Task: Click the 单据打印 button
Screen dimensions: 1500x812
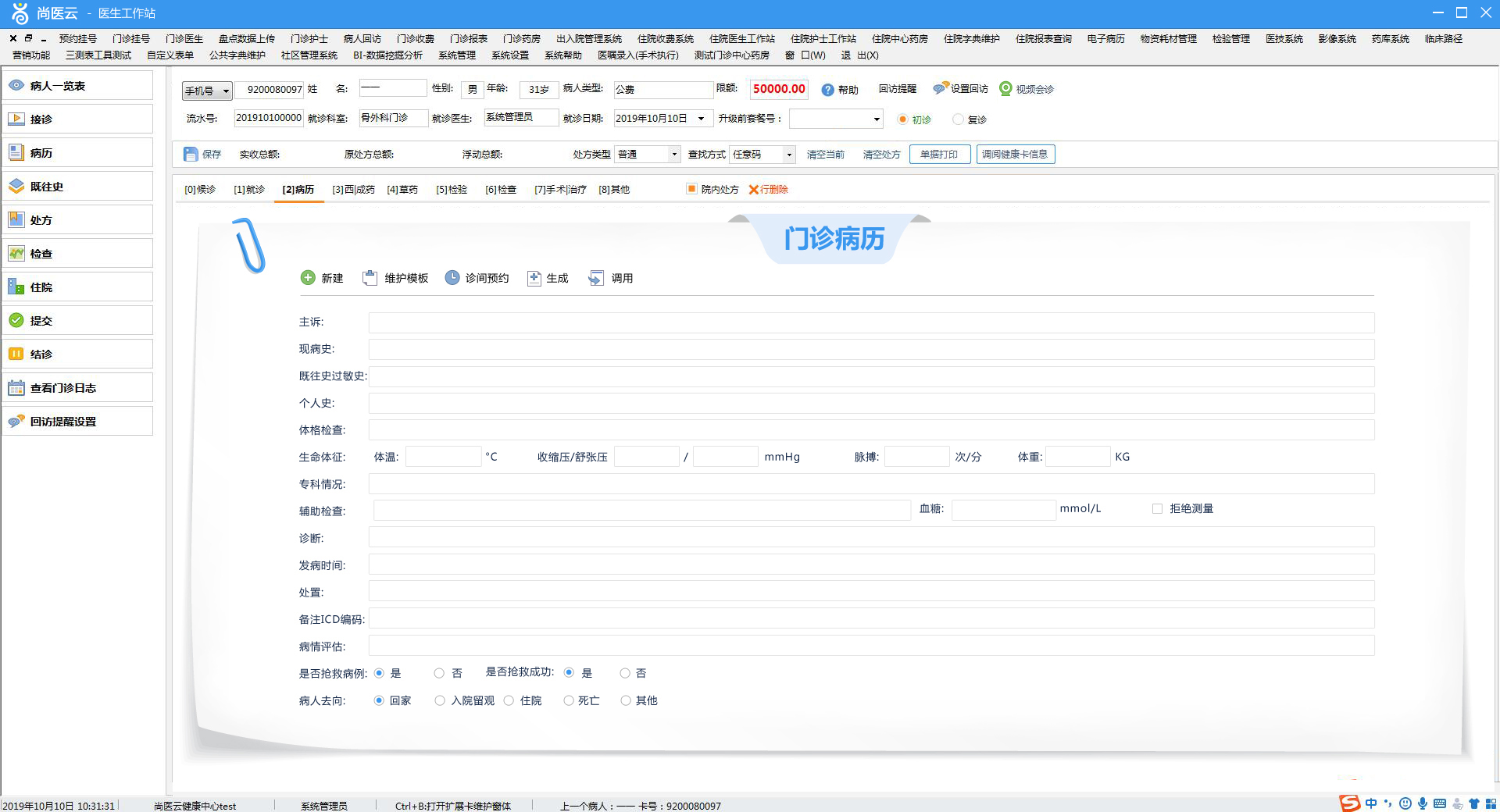Action: point(940,155)
